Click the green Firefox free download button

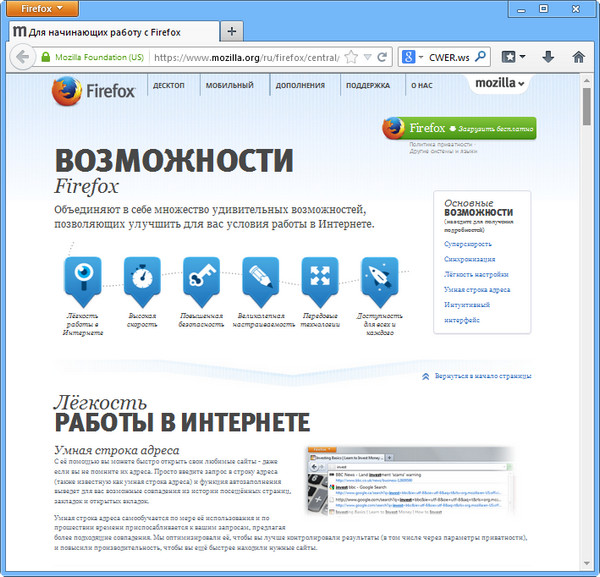click(x=458, y=129)
